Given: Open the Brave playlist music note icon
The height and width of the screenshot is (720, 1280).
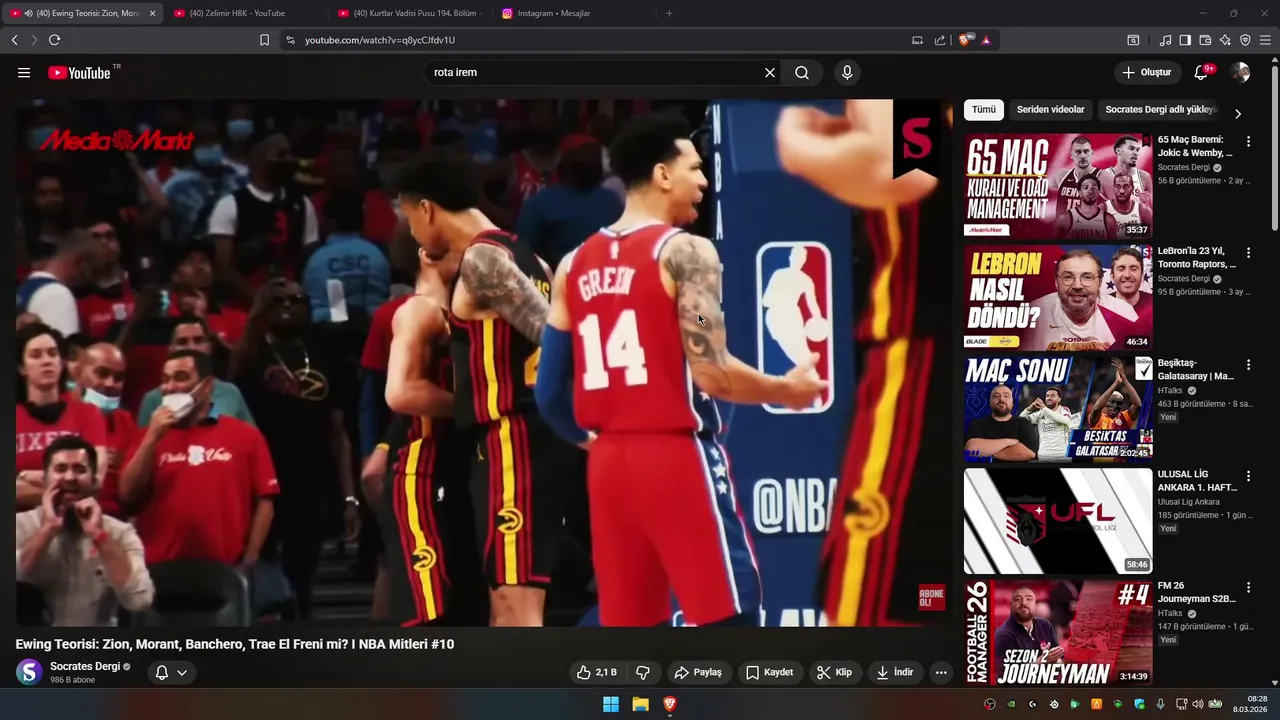Looking at the screenshot, I should [1165, 40].
